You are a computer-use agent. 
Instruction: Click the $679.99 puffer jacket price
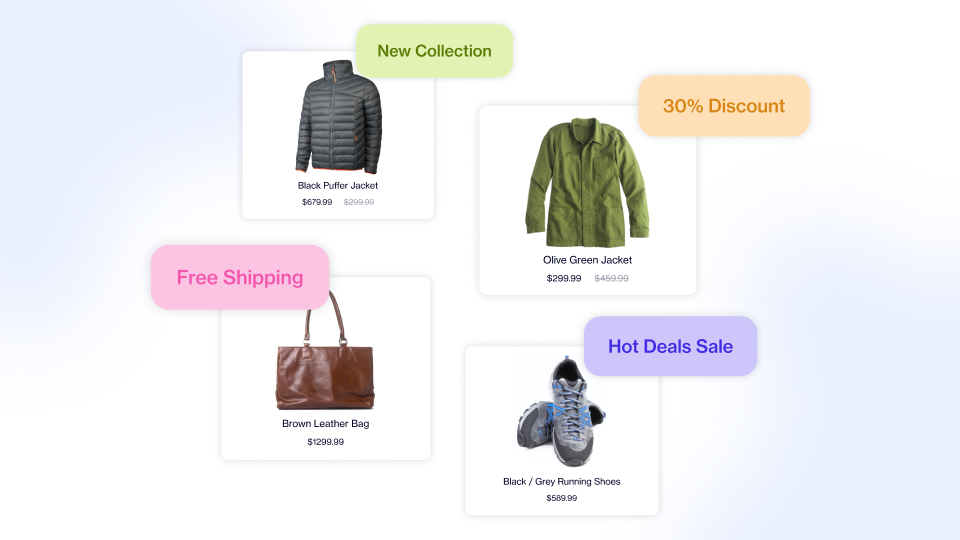[x=317, y=202]
